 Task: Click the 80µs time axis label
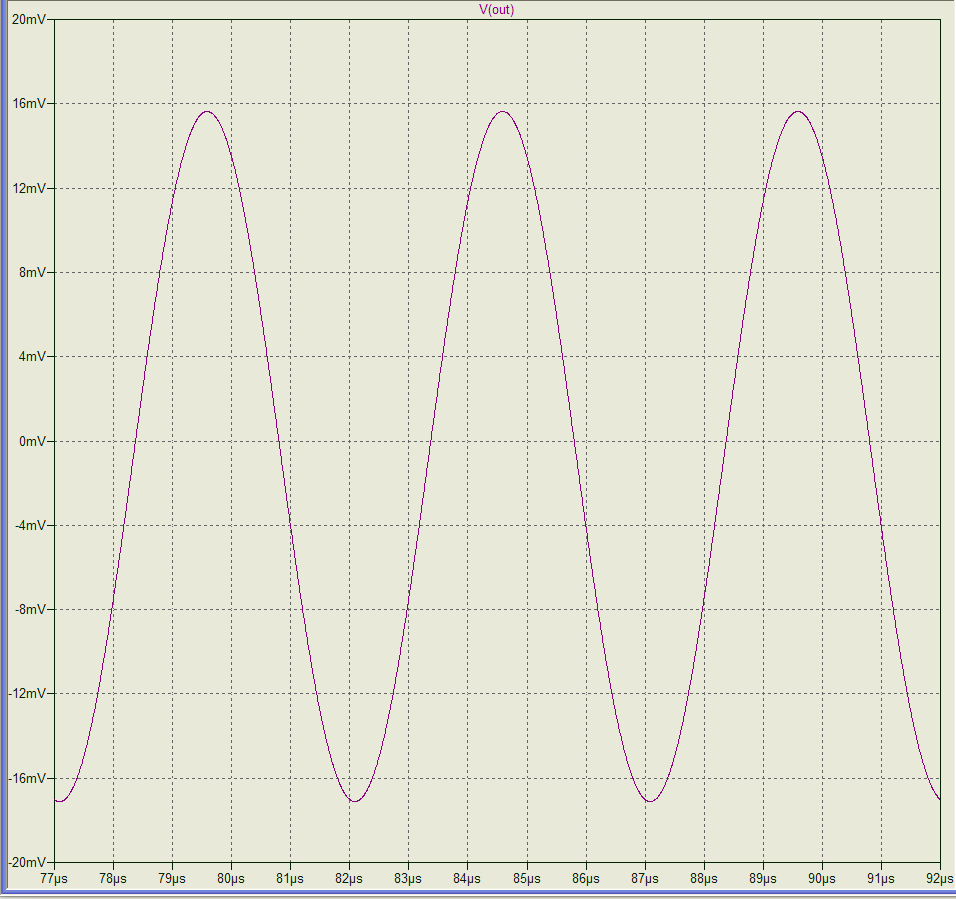(231, 879)
